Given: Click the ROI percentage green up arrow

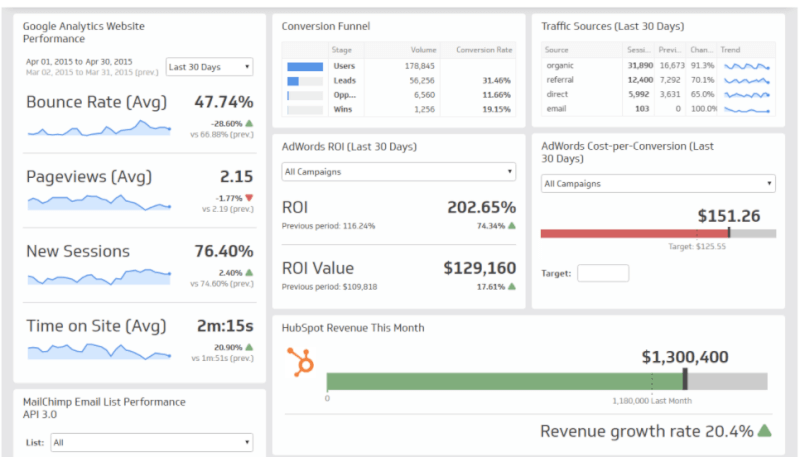Looking at the screenshot, I should pos(512,226).
